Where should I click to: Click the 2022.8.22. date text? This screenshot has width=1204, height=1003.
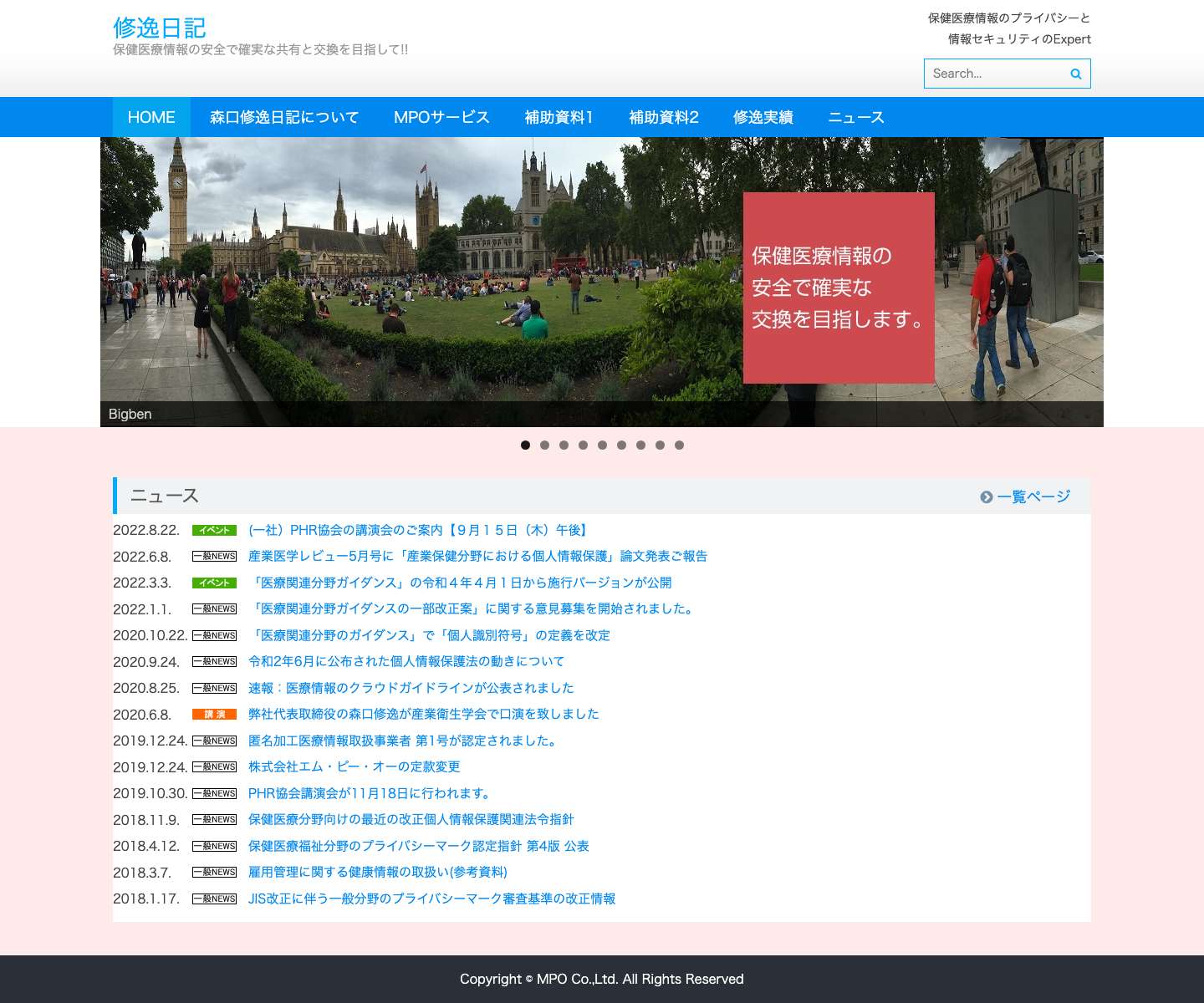(x=146, y=531)
